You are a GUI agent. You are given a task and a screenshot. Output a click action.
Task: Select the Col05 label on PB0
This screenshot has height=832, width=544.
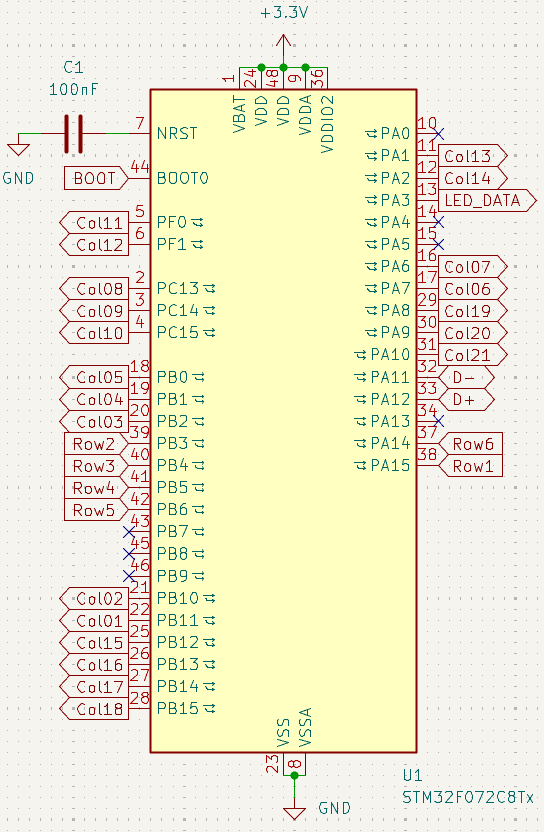[x=94, y=377]
